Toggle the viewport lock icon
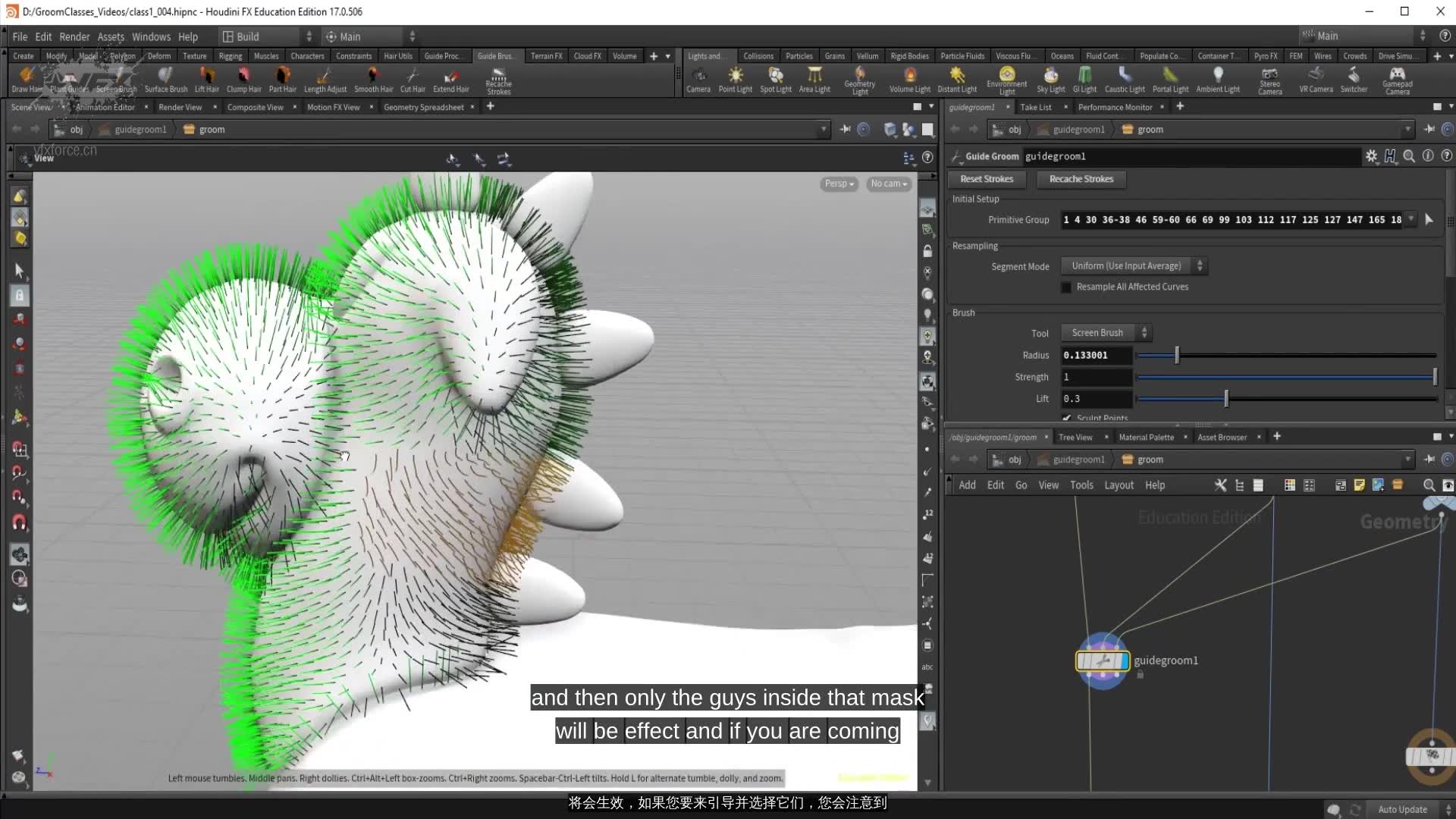The image size is (1456, 819). pos(927,251)
